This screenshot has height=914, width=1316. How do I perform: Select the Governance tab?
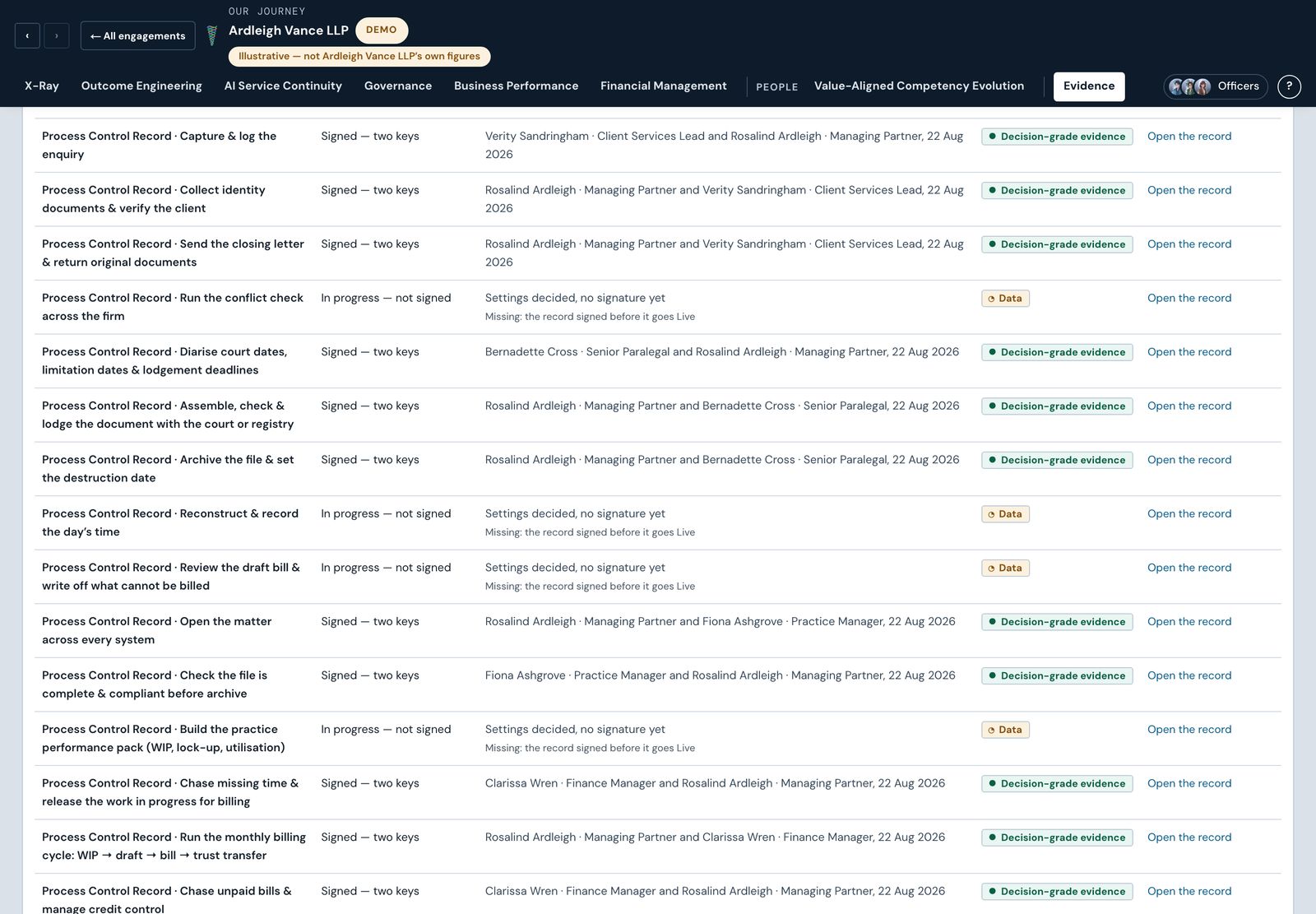[x=398, y=86]
